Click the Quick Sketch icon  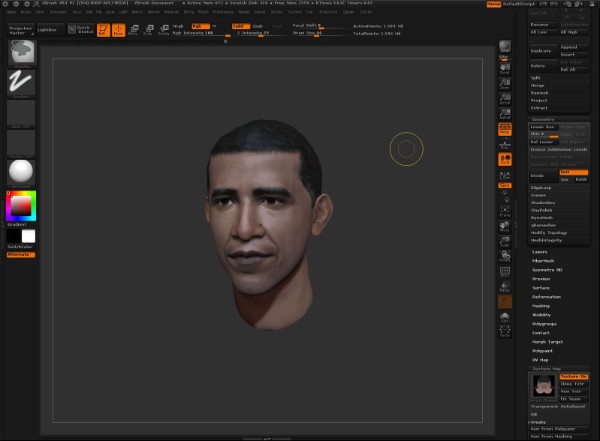coord(81,29)
